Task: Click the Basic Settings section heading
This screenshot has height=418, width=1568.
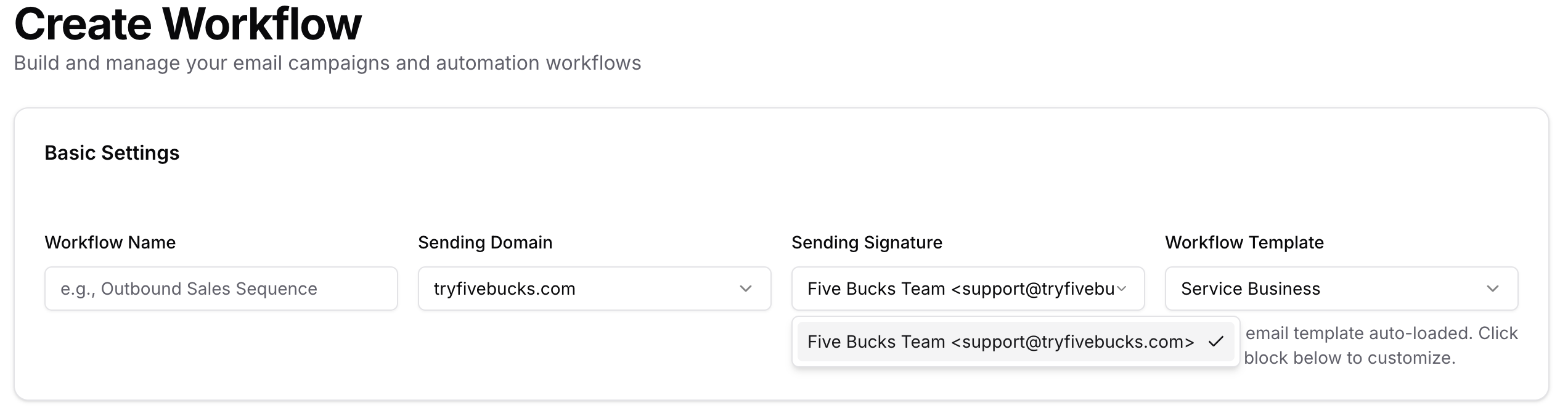Action: point(112,153)
